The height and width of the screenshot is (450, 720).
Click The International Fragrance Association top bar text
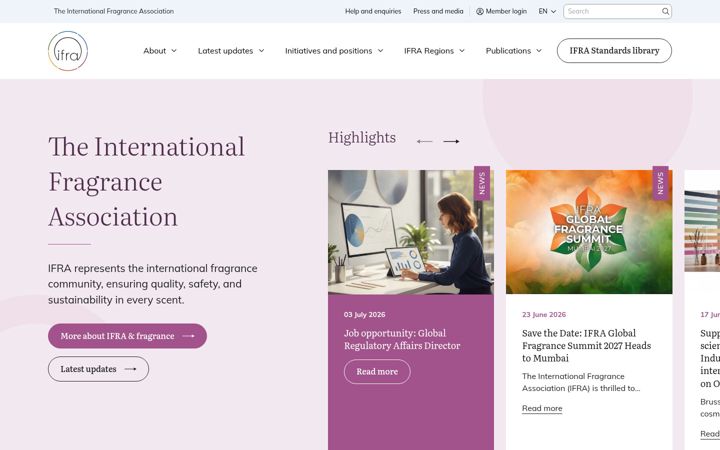click(114, 11)
